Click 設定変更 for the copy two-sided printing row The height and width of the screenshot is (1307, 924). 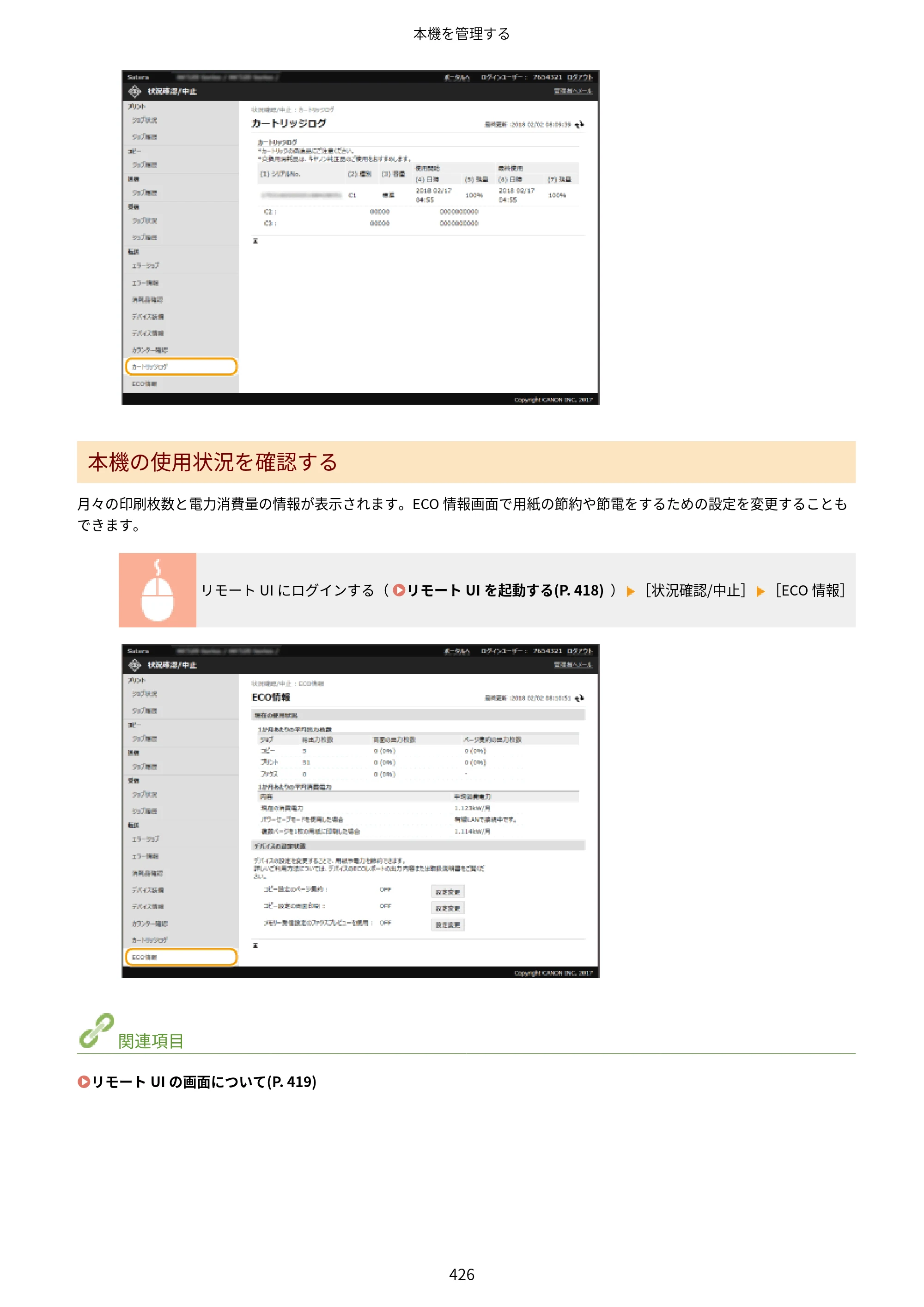(448, 908)
